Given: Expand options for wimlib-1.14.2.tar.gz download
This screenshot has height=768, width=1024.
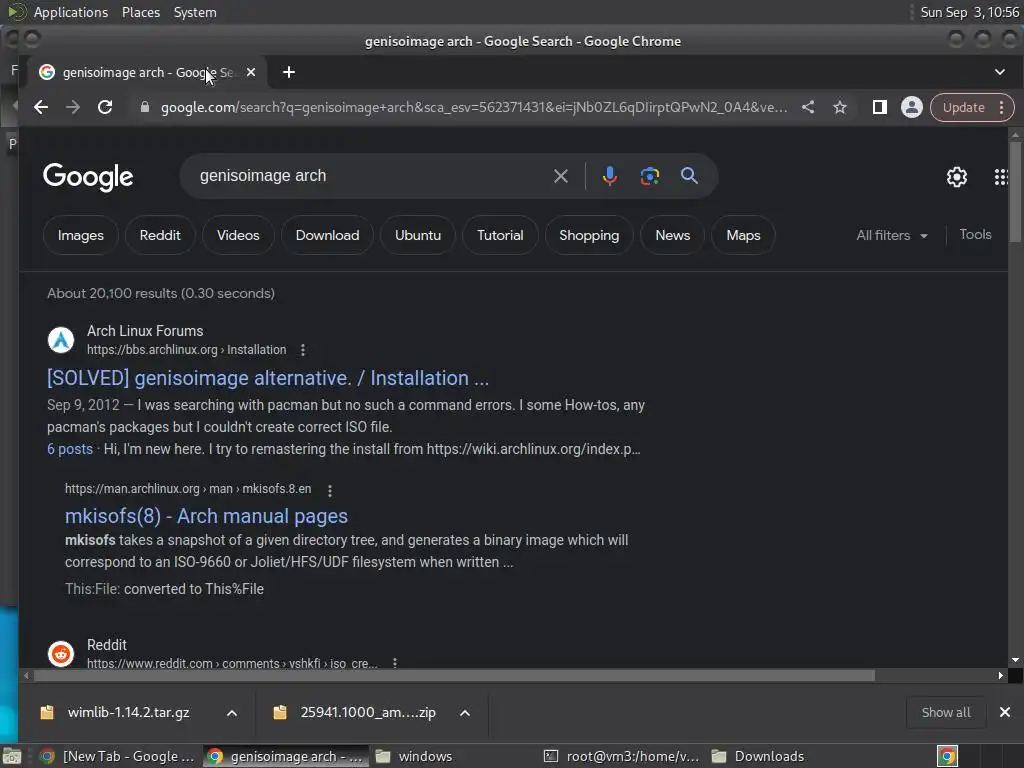Looking at the screenshot, I should (x=232, y=712).
